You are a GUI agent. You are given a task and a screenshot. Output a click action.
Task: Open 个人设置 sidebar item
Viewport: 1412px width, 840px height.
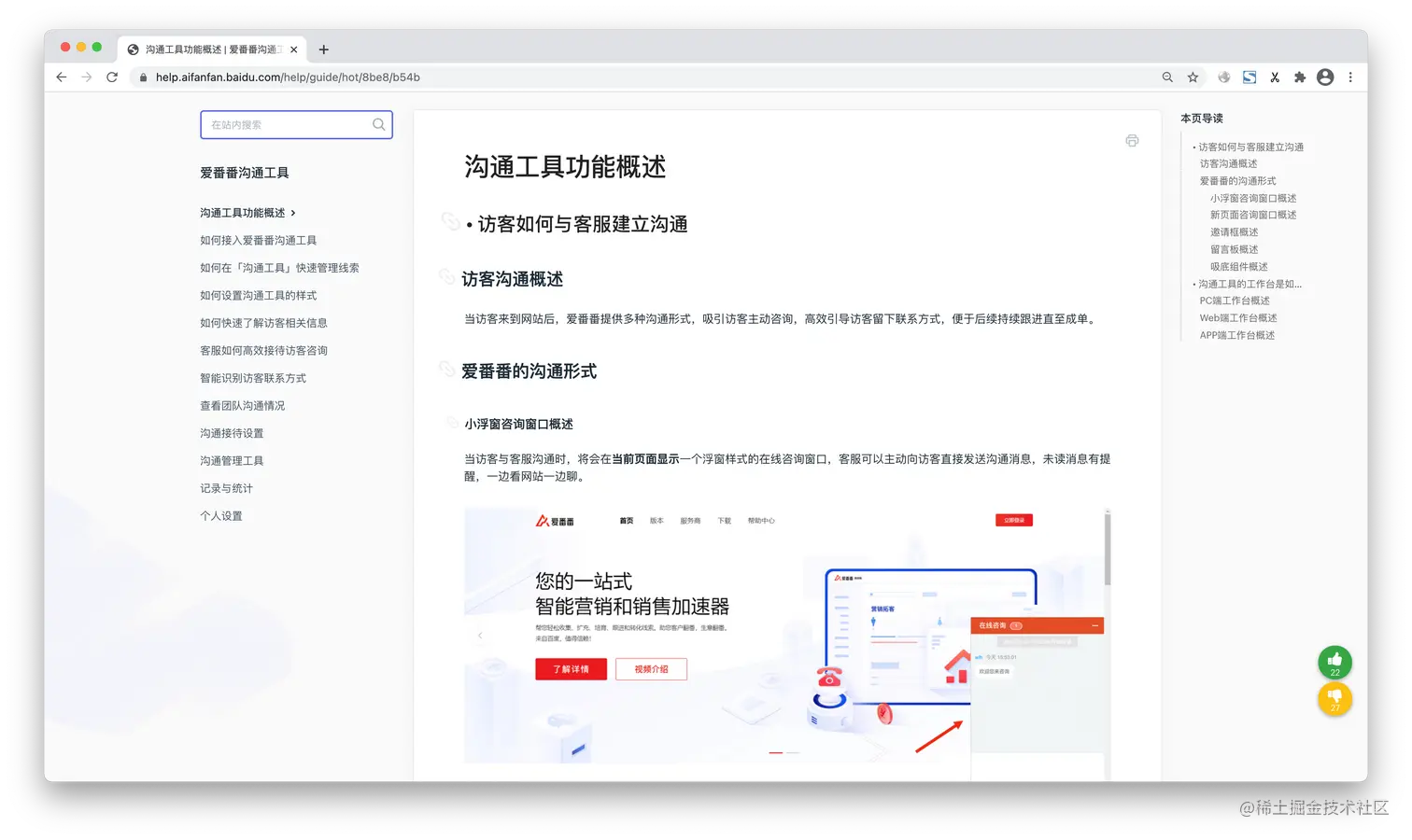coord(221,516)
